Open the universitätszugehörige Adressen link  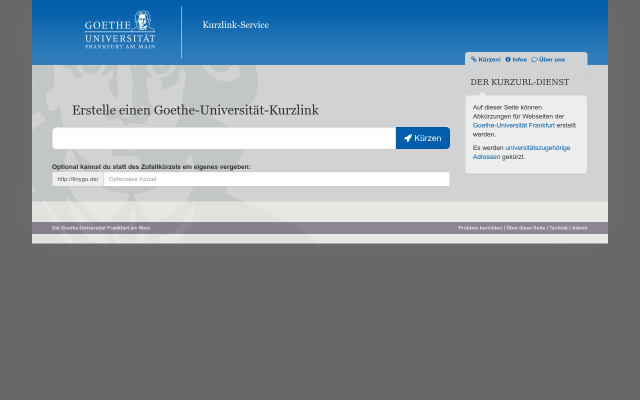521,152
